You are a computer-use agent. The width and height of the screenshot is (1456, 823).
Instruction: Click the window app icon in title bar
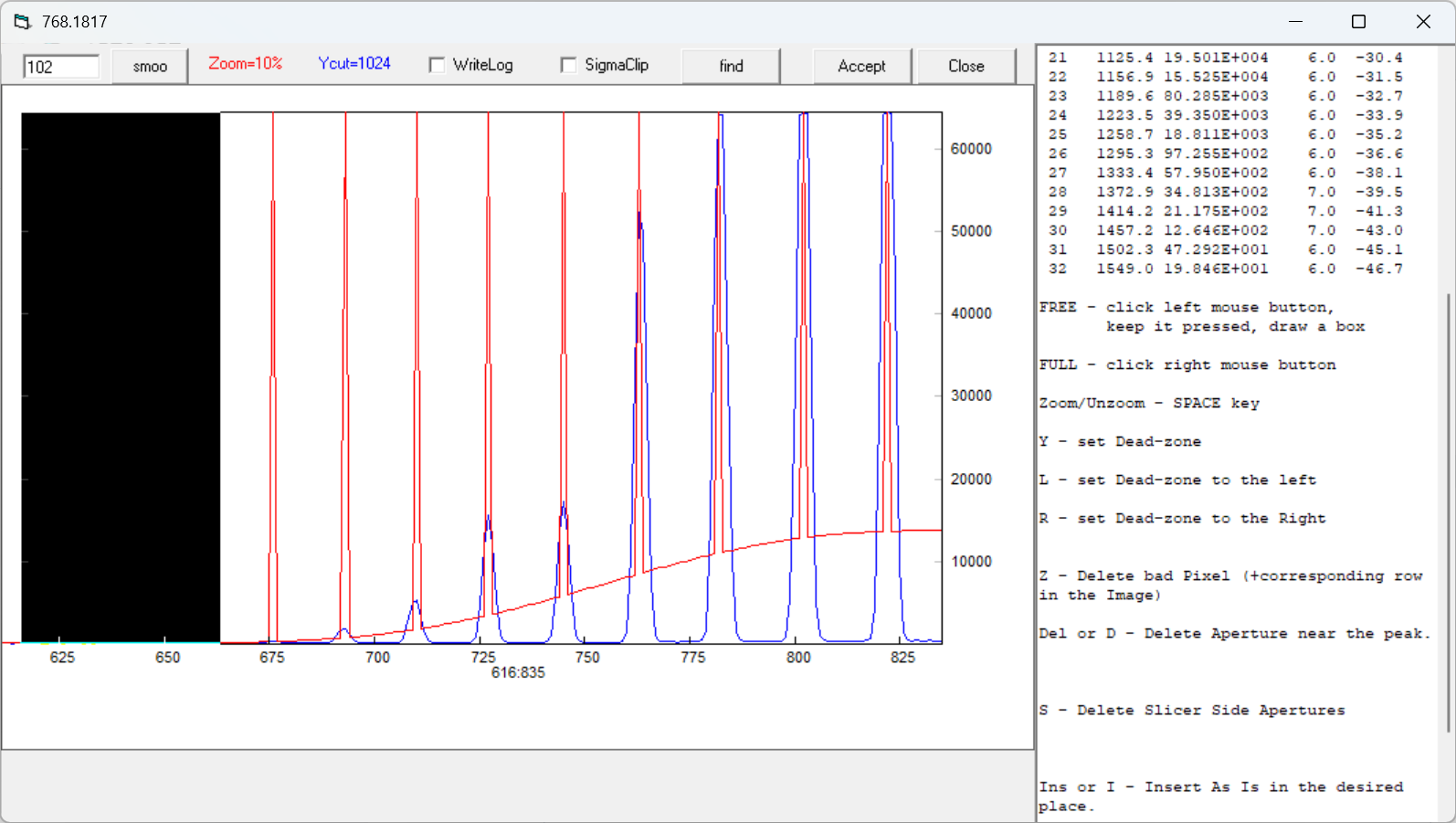22,21
